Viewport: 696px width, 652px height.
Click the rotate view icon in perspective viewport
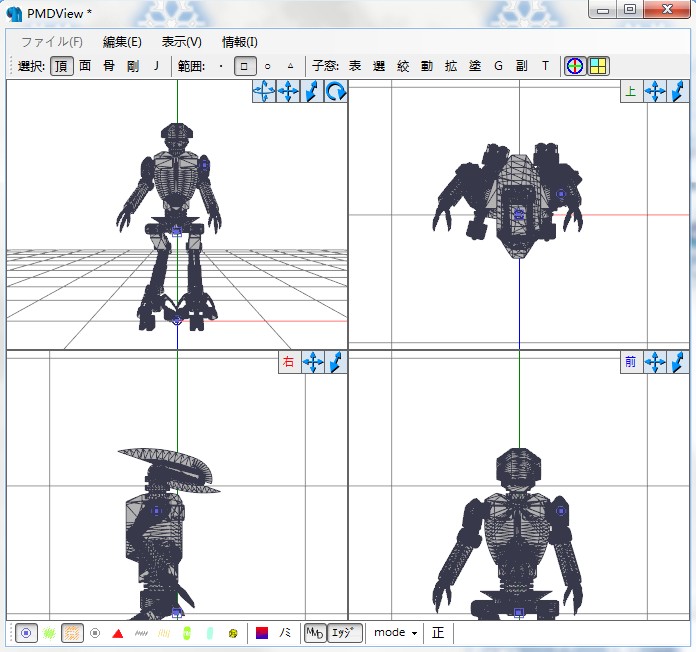[x=336, y=91]
